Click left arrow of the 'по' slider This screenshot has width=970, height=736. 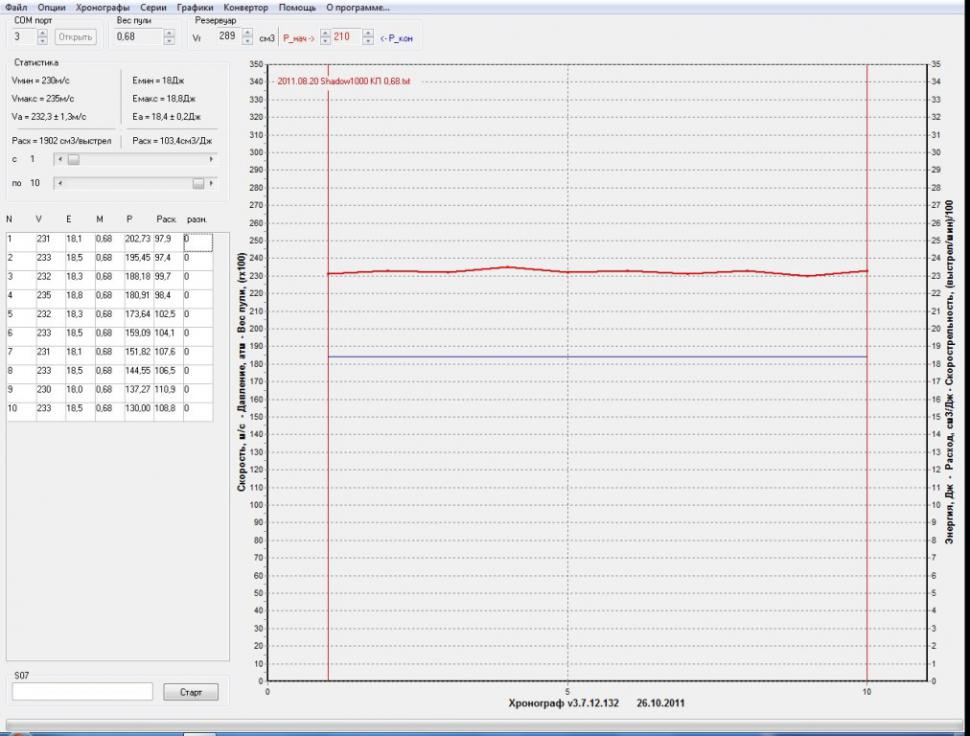pos(58,183)
